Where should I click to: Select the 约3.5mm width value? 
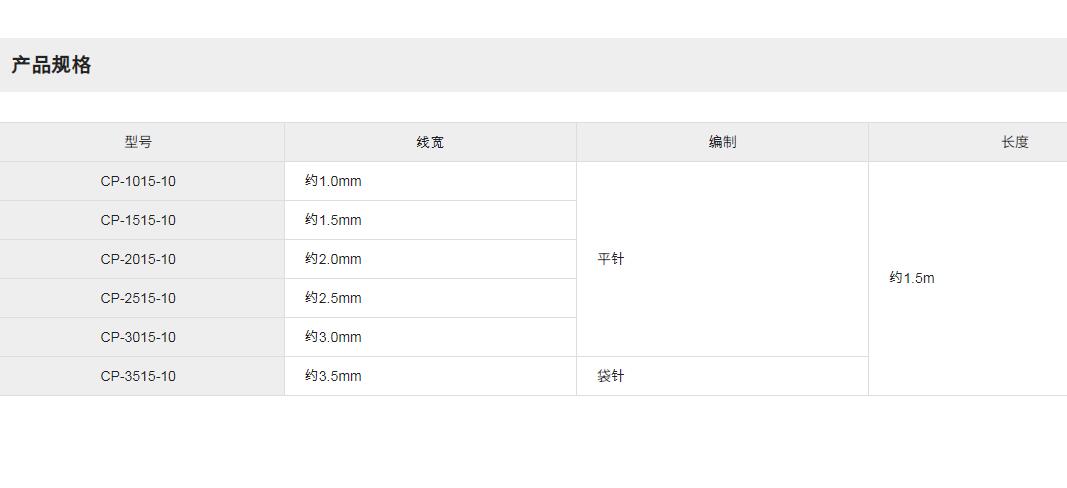pyautogui.click(x=334, y=376)
